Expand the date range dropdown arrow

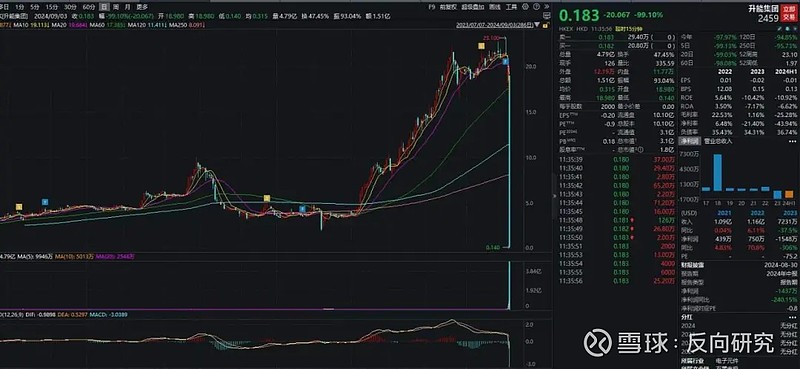(537, 24)
